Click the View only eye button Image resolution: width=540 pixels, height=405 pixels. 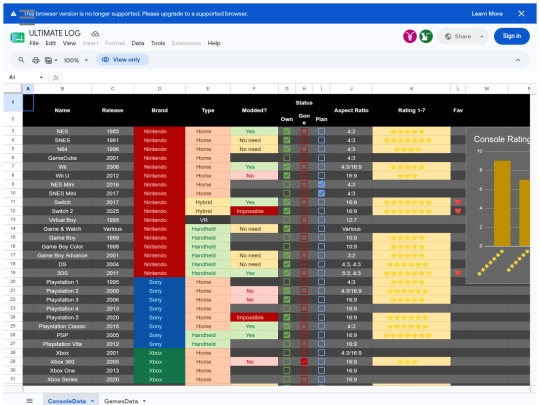(122, 60)
